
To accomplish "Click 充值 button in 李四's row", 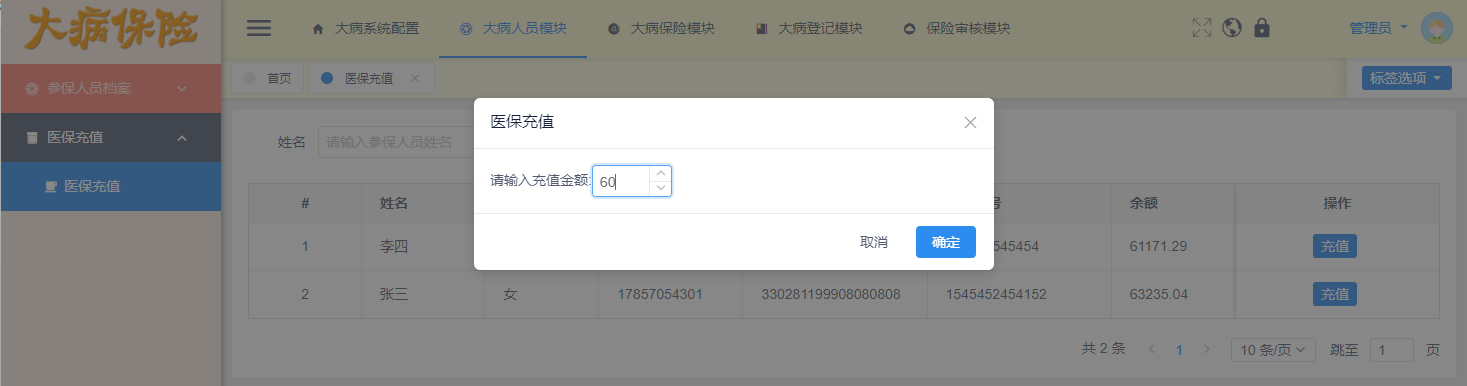I will click(x=1335, y=246).
